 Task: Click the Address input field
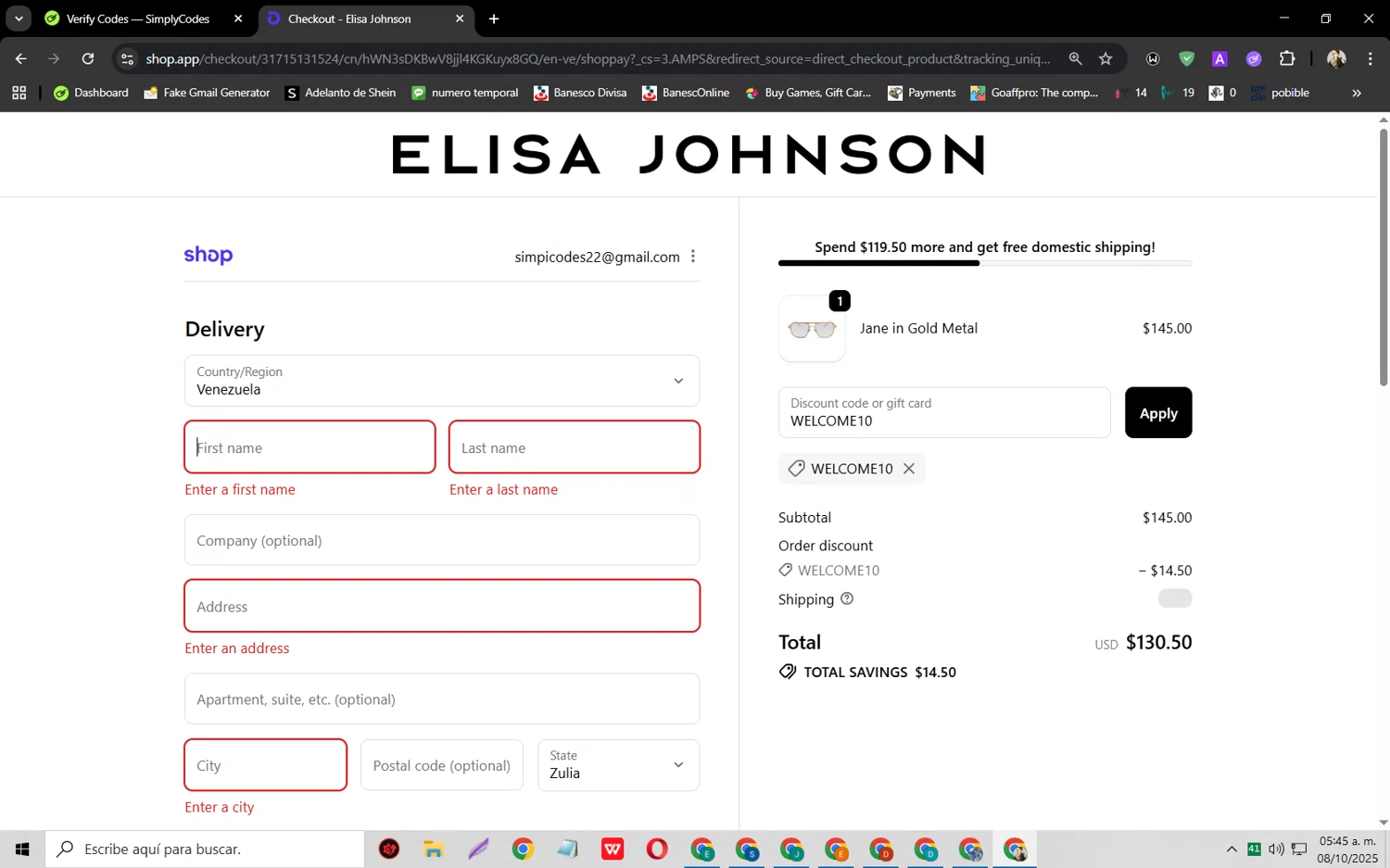pos(442,606)
